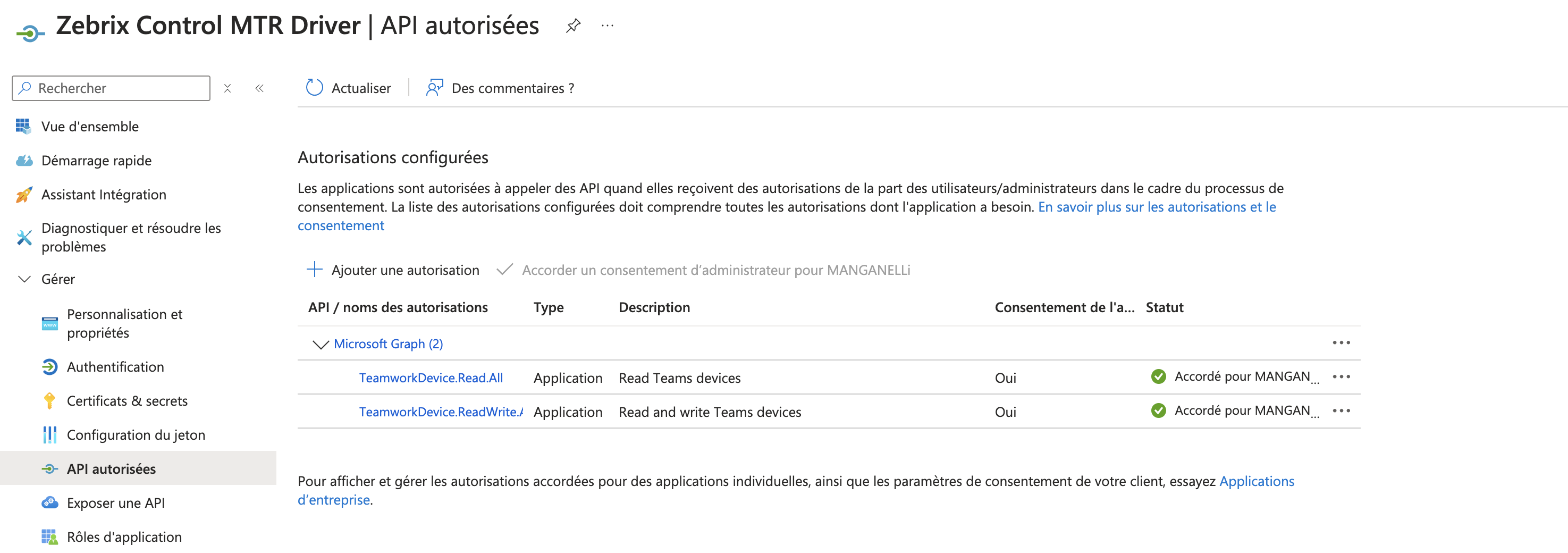The image size is (1568, 553).
Task: Click the Vue d'ensemble grid icon
Action: (x=23, y=126)
